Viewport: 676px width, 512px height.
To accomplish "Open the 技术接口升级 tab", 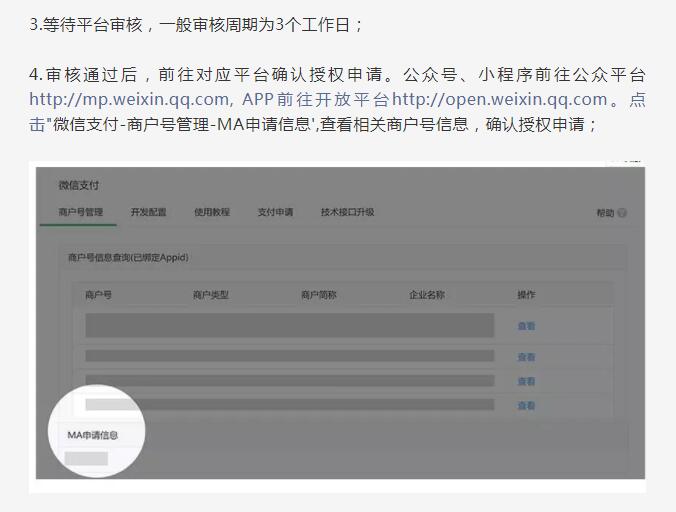I will tap(347, 212).
